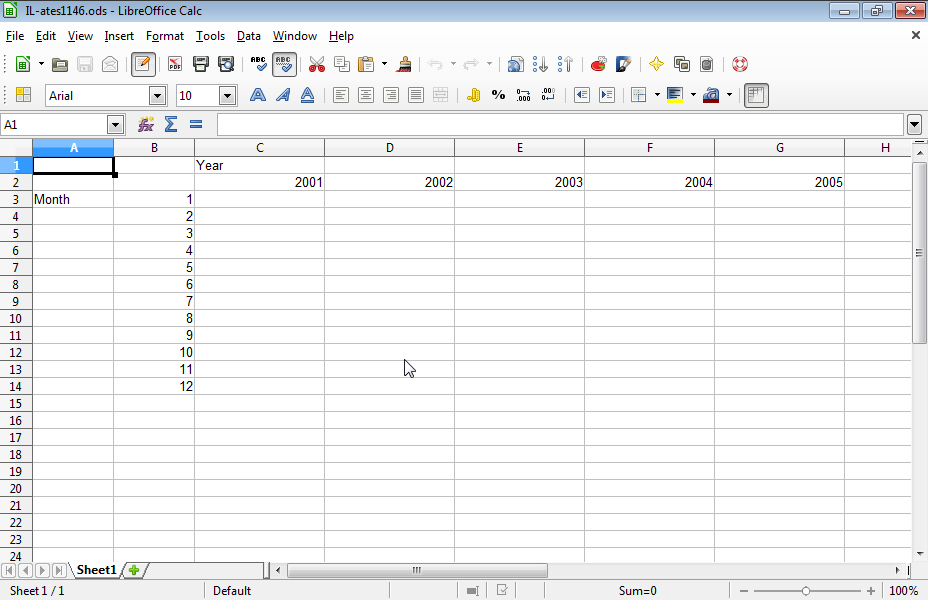928x600 pixels.
Task: Click the Function equals icon
Action: pyautogui.click(x=196, y=124)
